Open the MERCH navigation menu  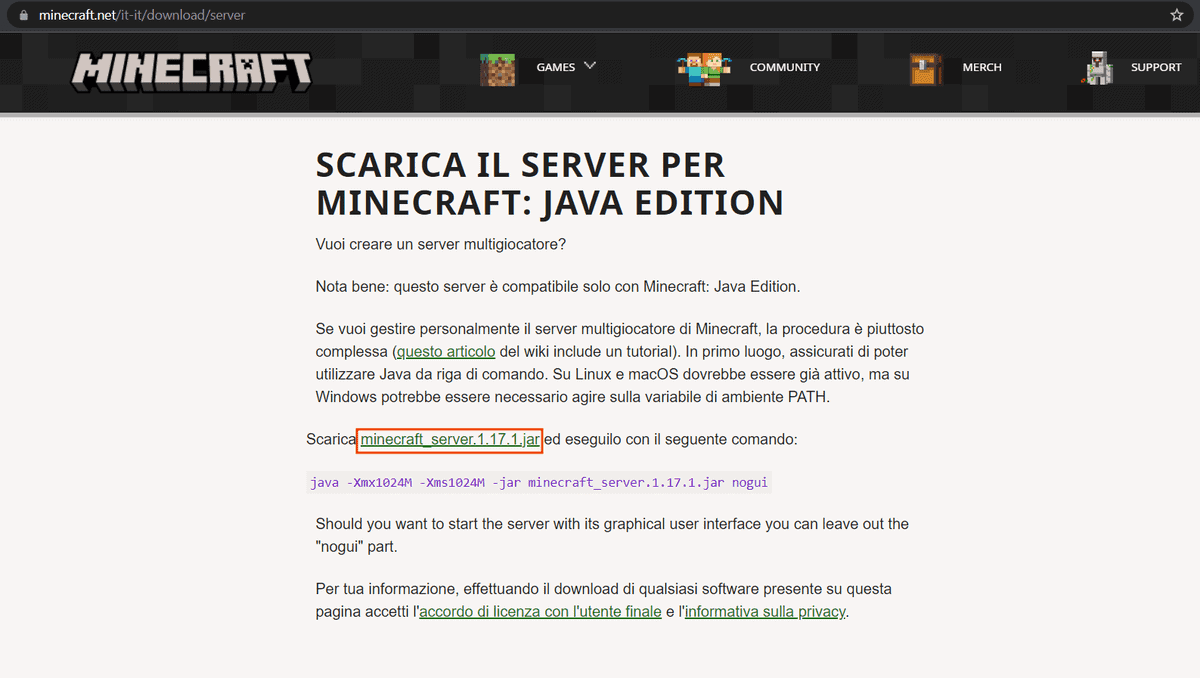982,67
